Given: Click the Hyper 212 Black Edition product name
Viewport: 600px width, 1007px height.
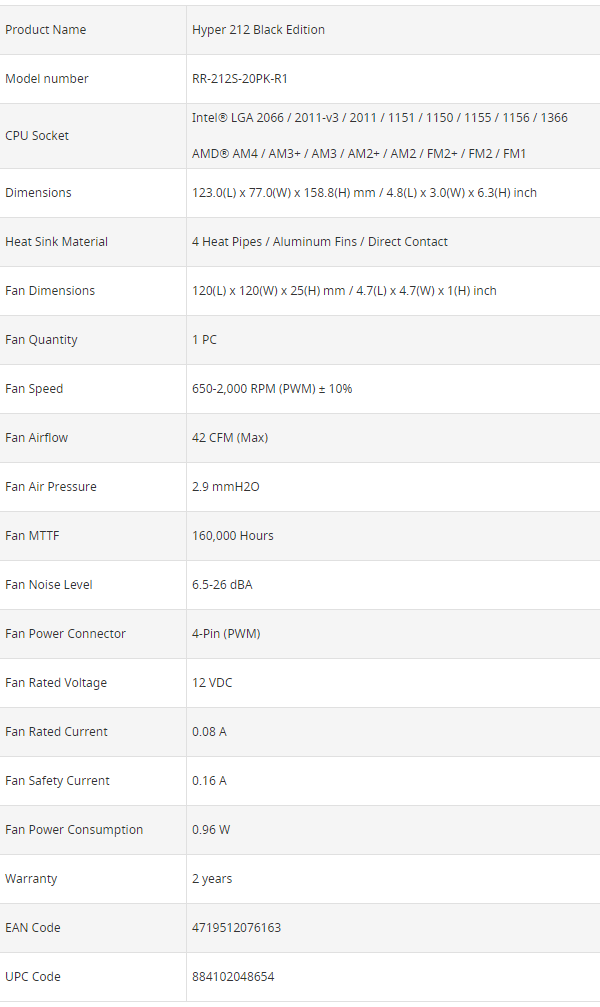Looking at the screenshot, I should pyautogui.click(x=258, y=30).
